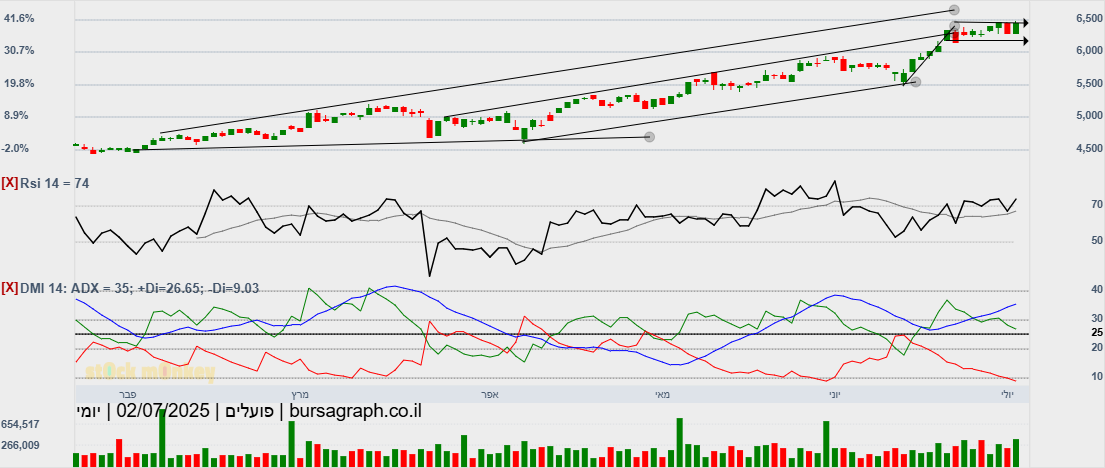Click the יומי timeframe text
Image resolution: width=1105 pixels, height=468 pixels.
pyautogui.click(x=88, y=412)
